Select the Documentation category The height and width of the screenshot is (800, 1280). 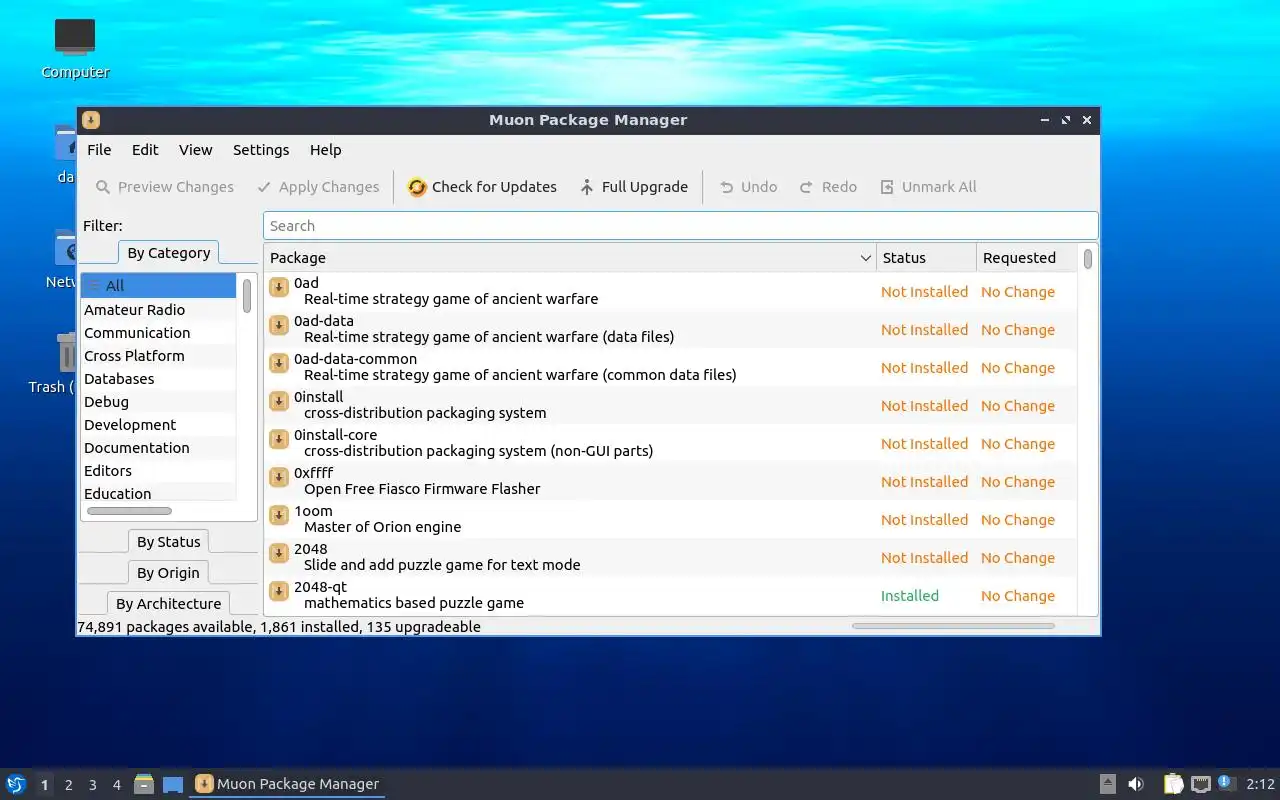158,448
